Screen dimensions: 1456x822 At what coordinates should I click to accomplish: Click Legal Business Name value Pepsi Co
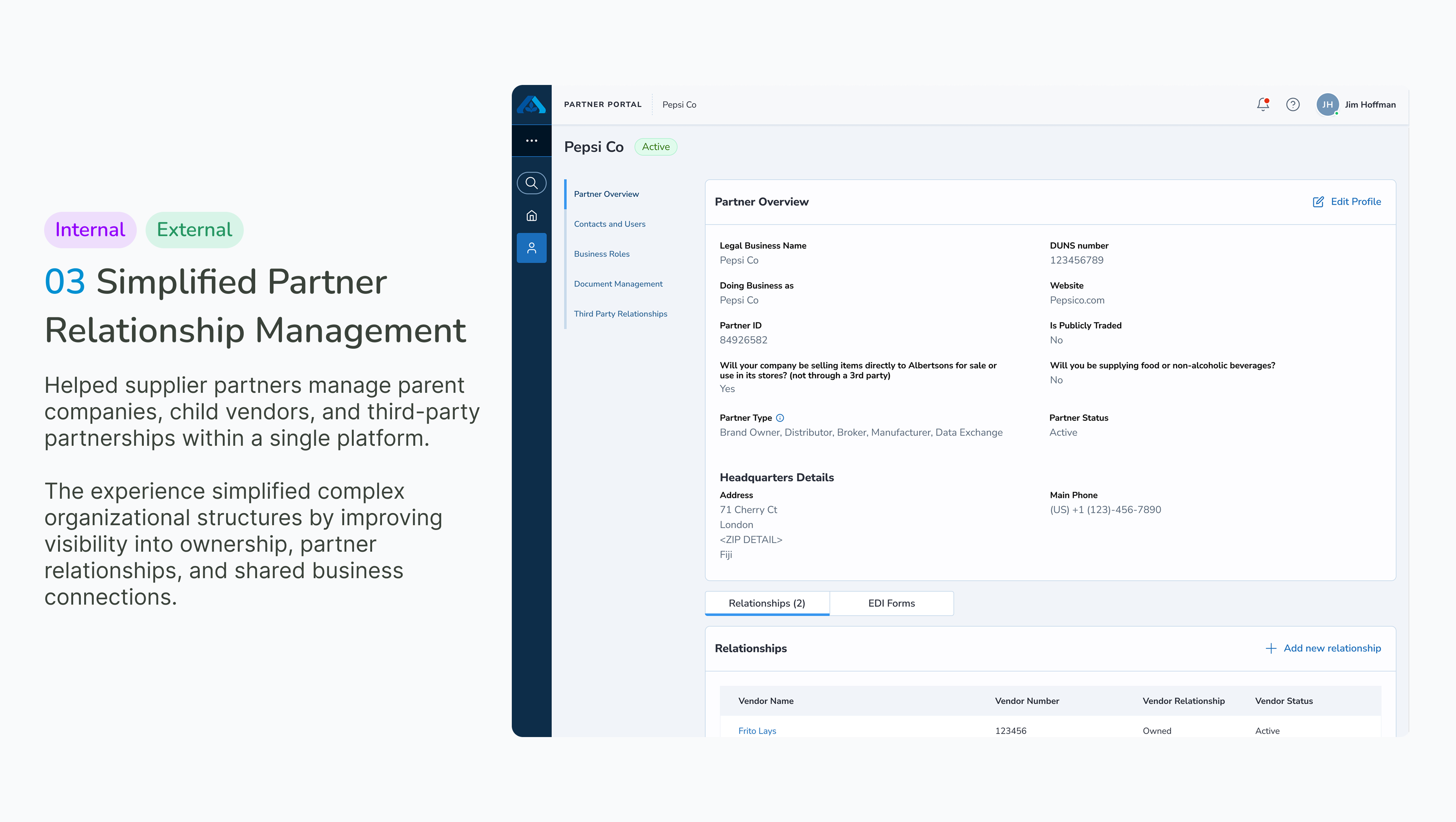[739, 260]
